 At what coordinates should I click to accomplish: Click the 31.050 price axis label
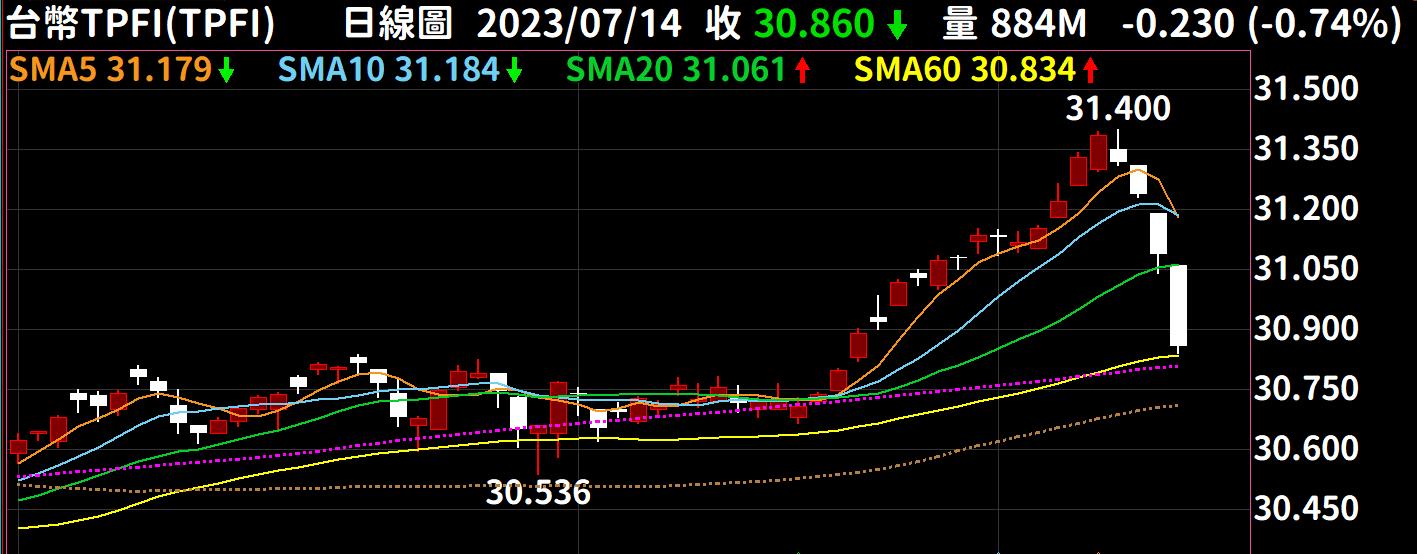[1308, 269]
